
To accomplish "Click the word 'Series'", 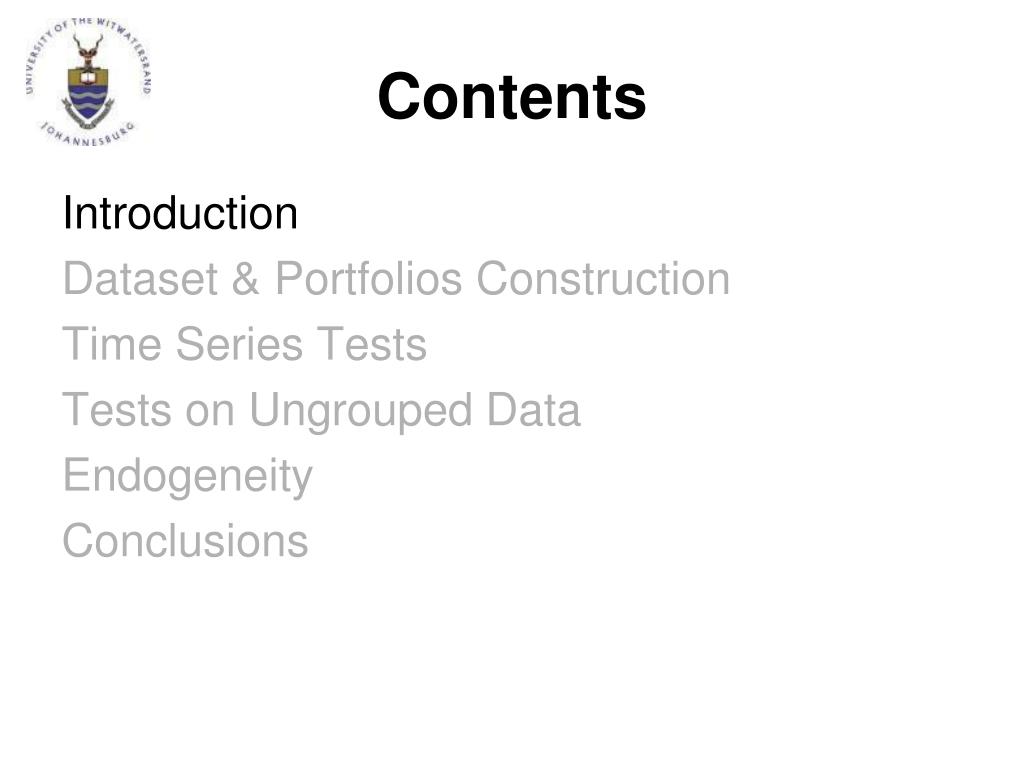I will tap(239, 344).
